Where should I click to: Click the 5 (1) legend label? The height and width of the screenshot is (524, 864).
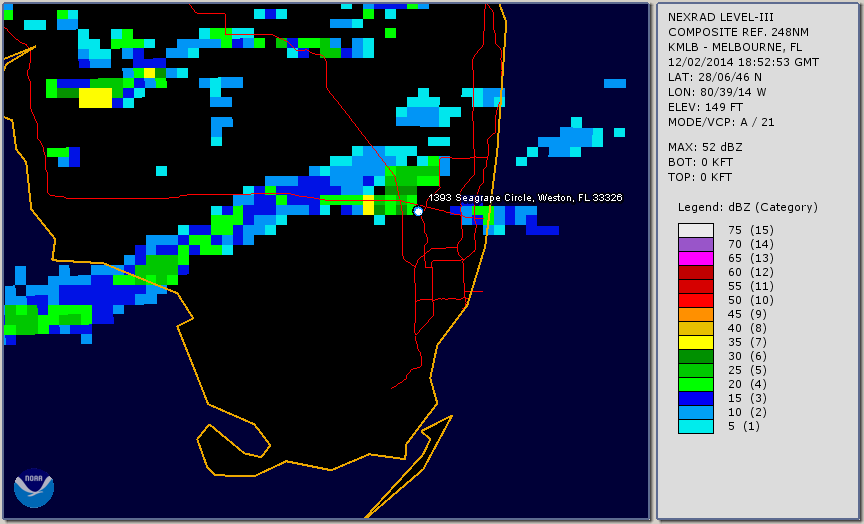[744, 426]
